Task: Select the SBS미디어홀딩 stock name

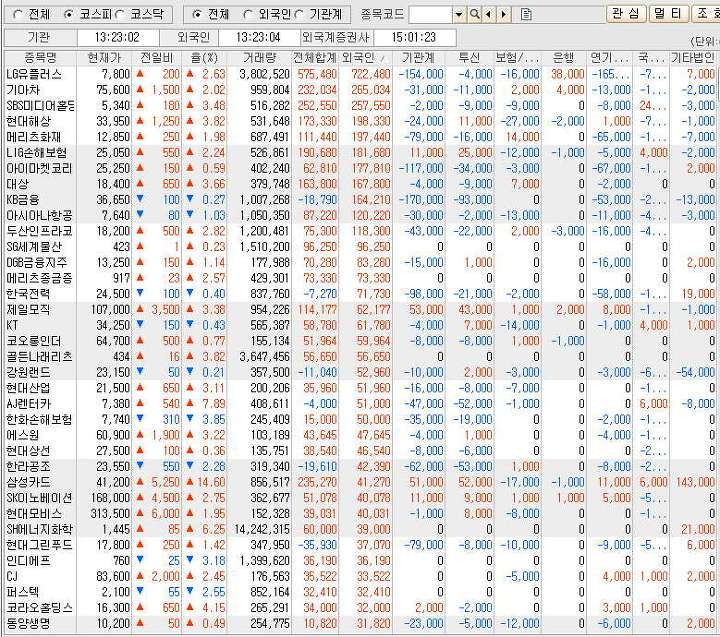Action: point(40,106)
